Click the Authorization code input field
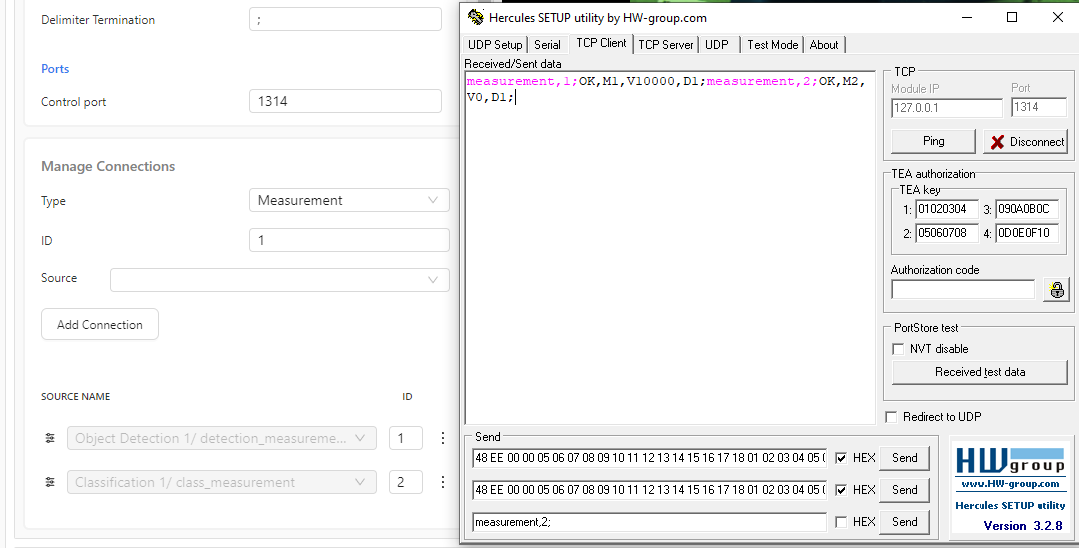The width and height of the screenshot is (1079, 548). pyautogui.click(x=963, y=290)
